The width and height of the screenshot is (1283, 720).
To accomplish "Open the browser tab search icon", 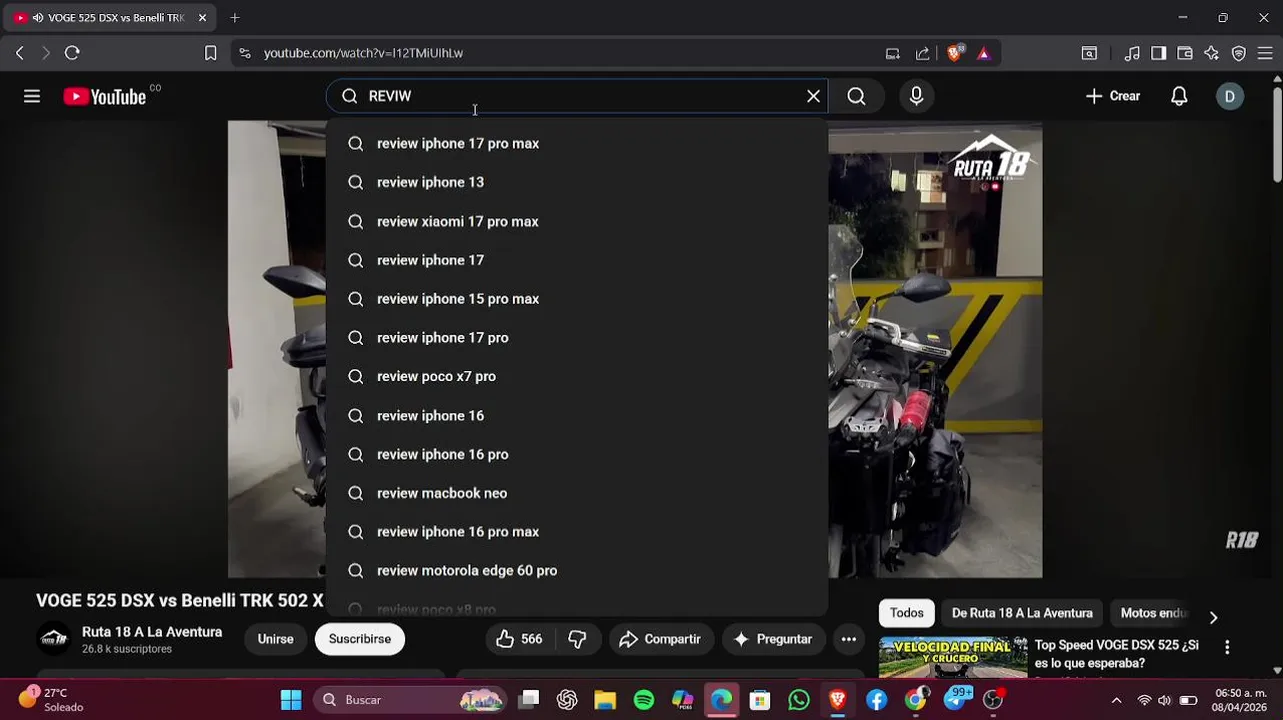I will click(x=1089, y=53).
